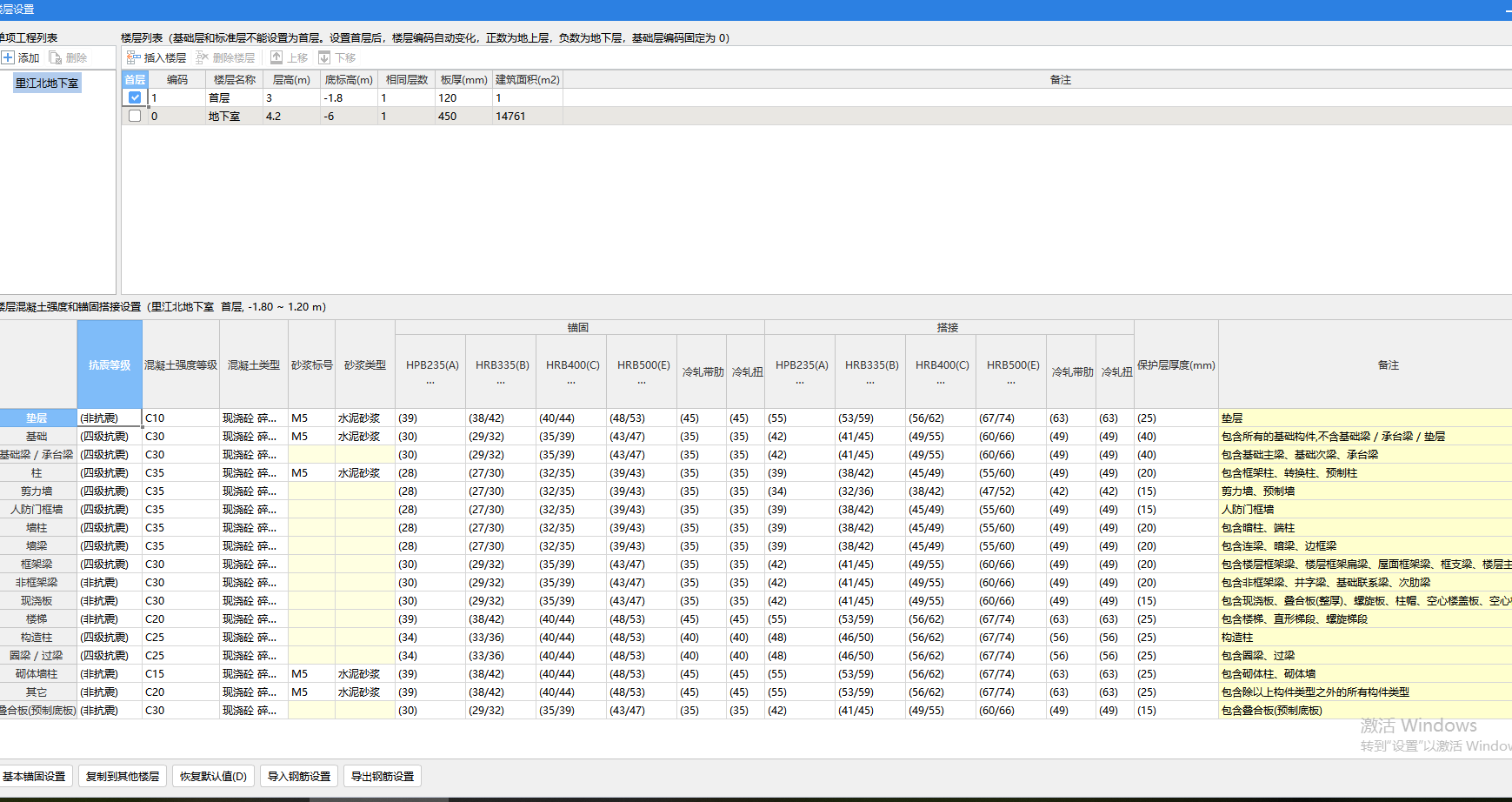Uncheck the 首层 checkbox for floor 1
1512x802 pixels.
coord(135,97)
